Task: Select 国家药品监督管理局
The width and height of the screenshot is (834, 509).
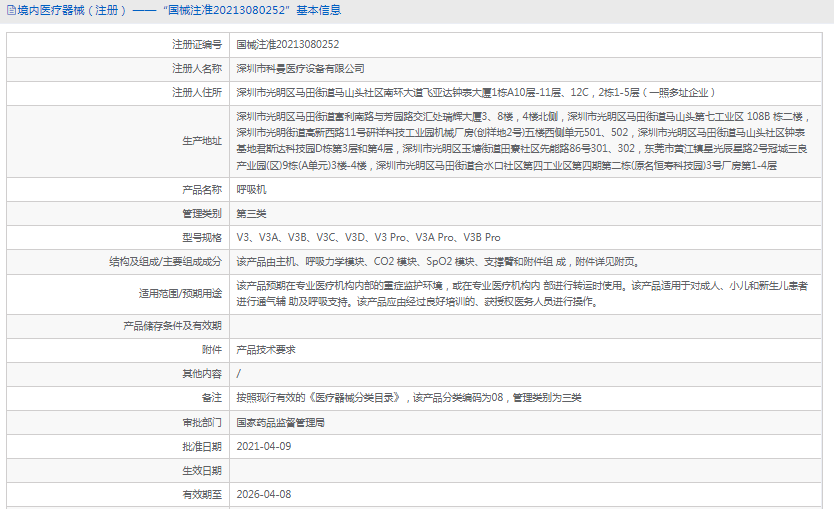Action: point(280,423)
